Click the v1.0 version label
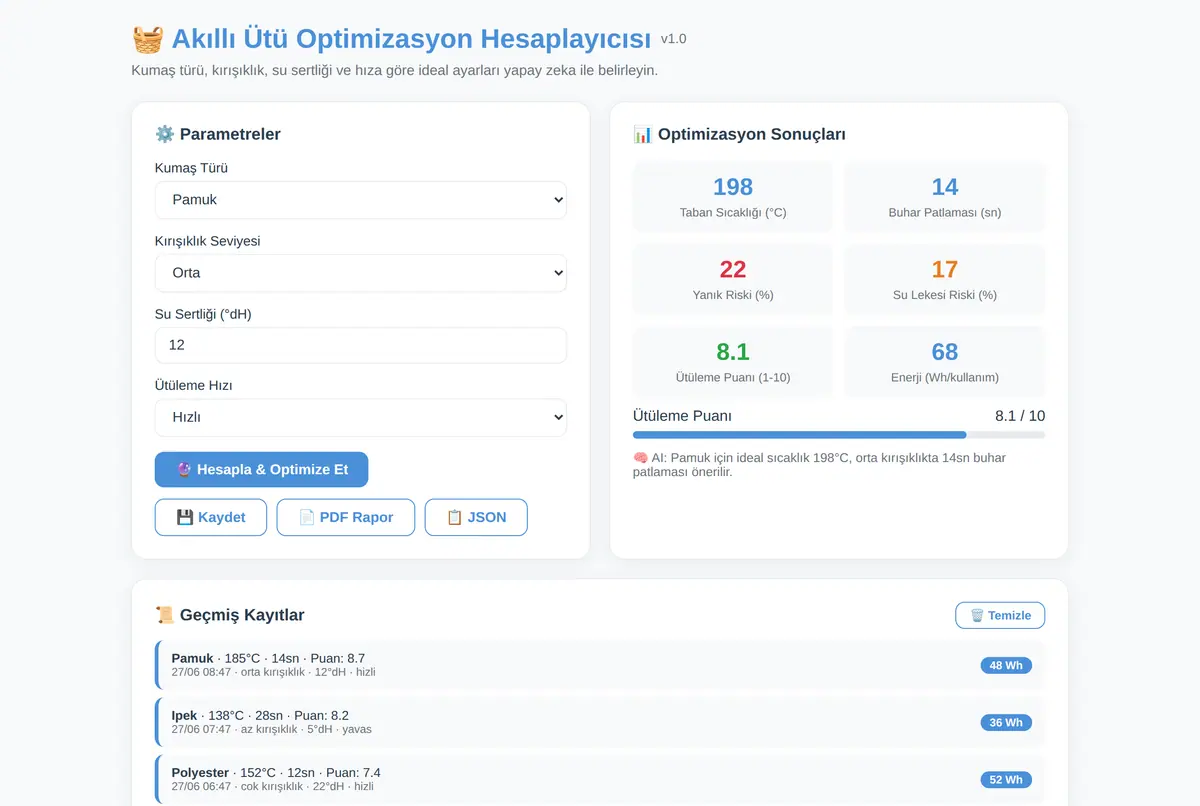Screen dimensions: 1200x806 (x=673, y=39)
